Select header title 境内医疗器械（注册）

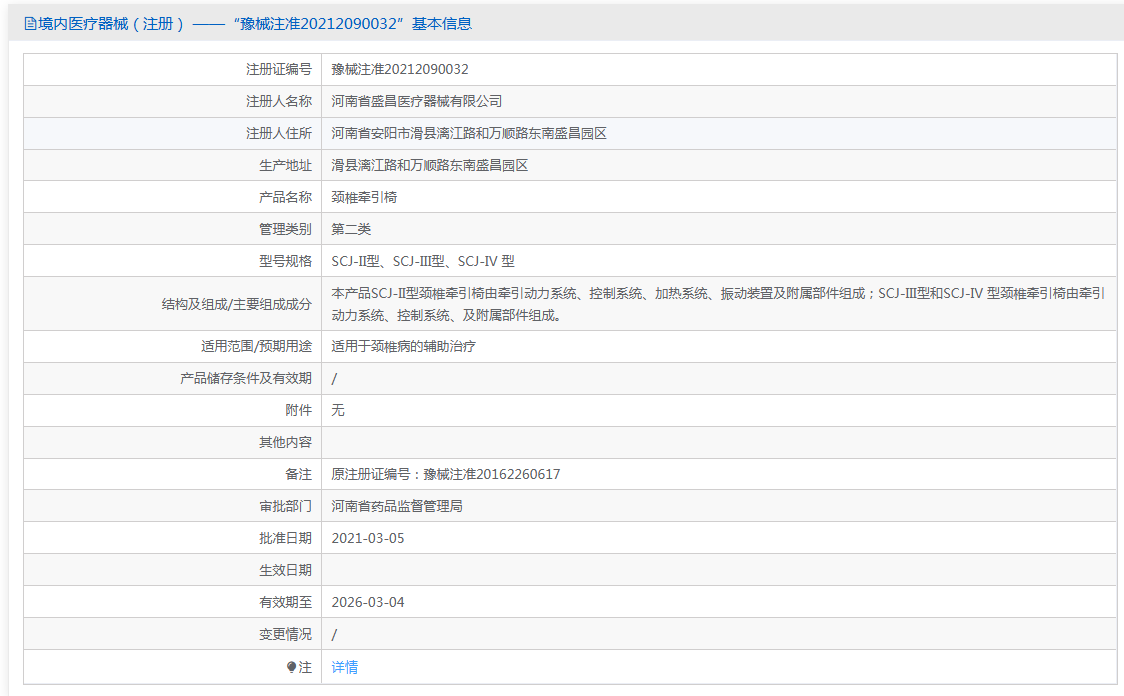pyautogui.click(x=112, y=24)
